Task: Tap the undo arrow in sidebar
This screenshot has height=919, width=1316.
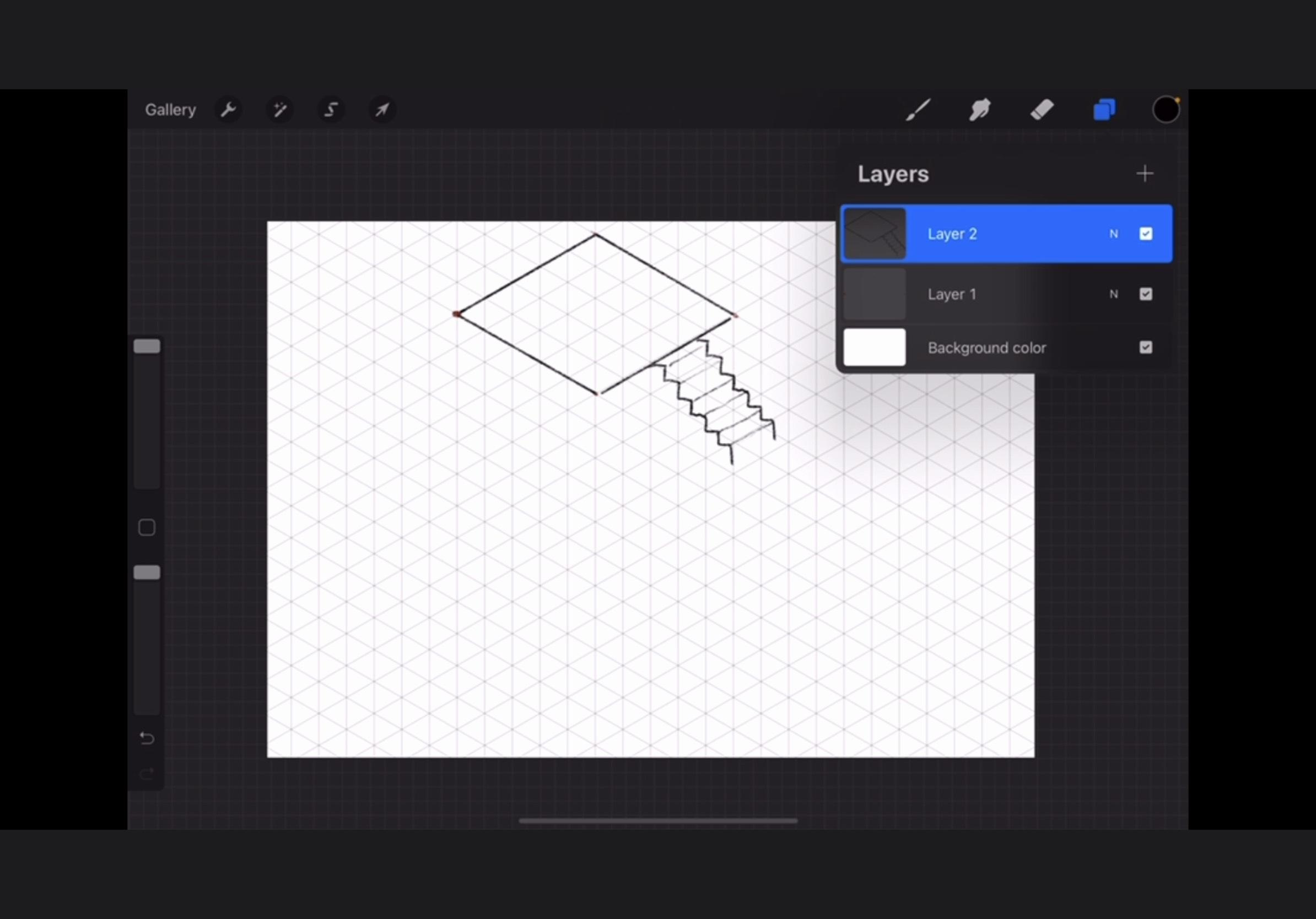Action: 147,738
